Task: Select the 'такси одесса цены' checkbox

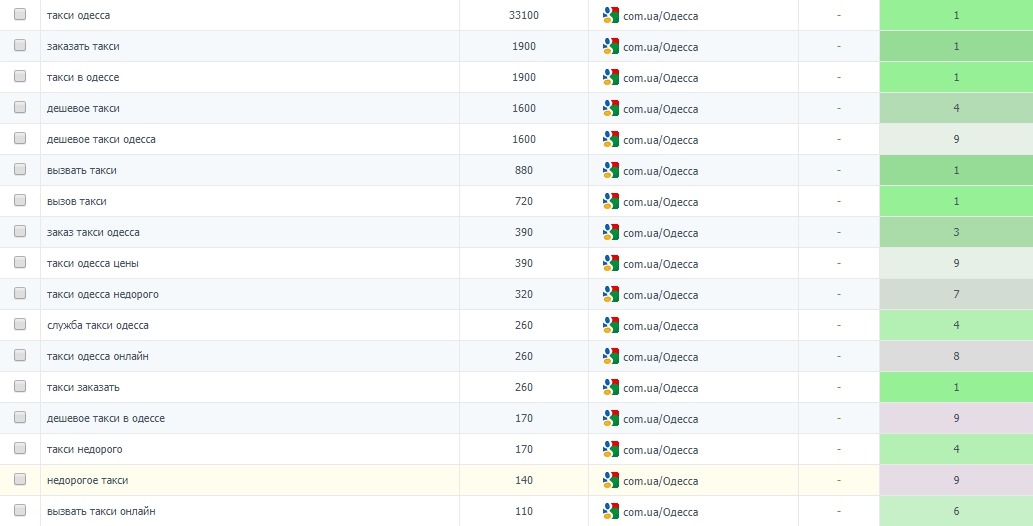Action: coord(20,262)
